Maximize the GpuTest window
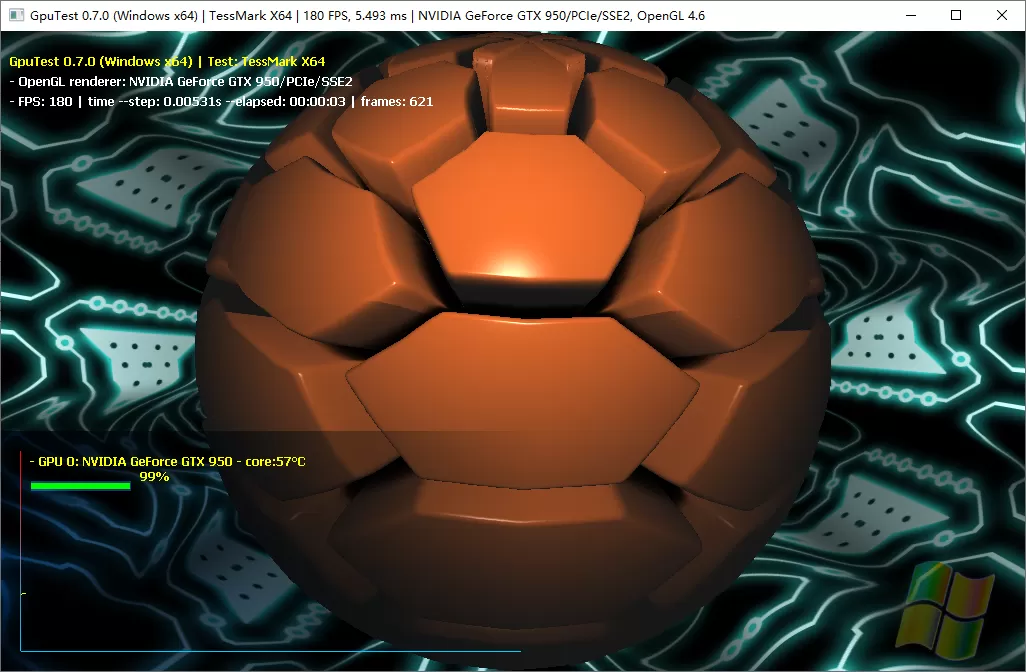 (957, 15)
